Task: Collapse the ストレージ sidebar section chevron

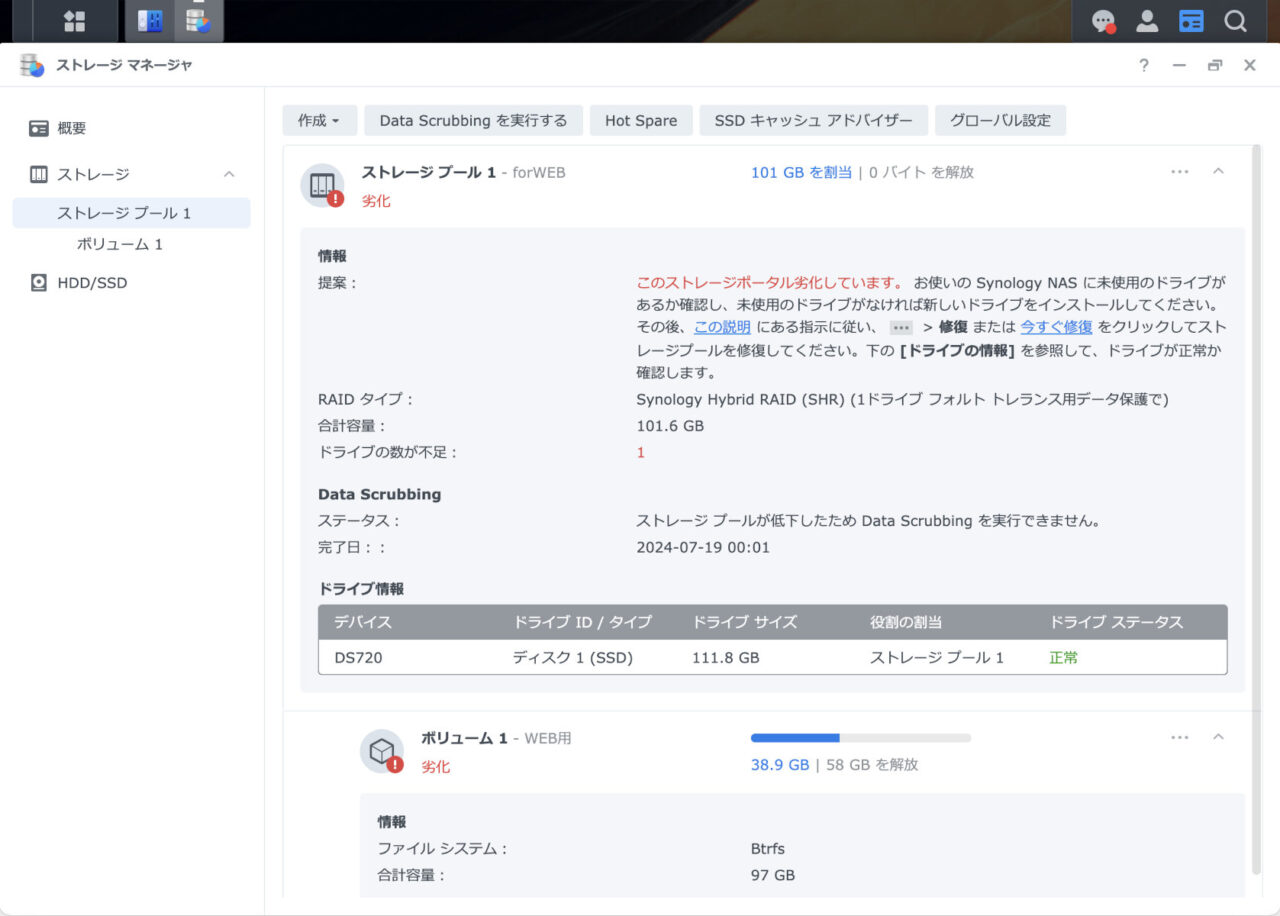Action: [229, 174]
